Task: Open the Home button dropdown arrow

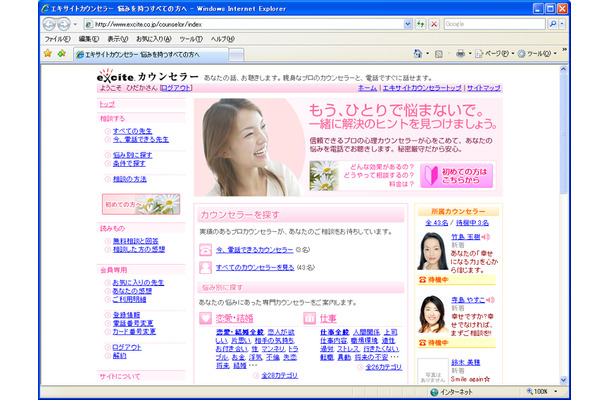Action: (428, 54)
